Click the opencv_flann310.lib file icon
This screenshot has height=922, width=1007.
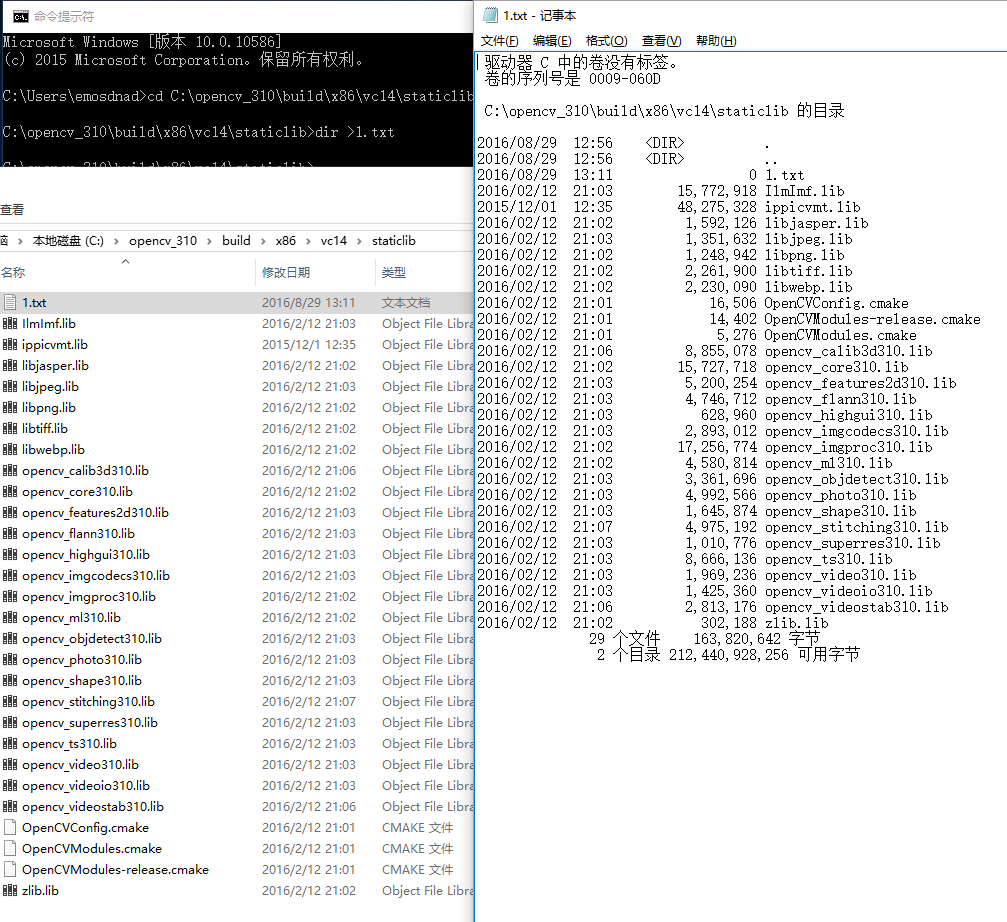10,534
